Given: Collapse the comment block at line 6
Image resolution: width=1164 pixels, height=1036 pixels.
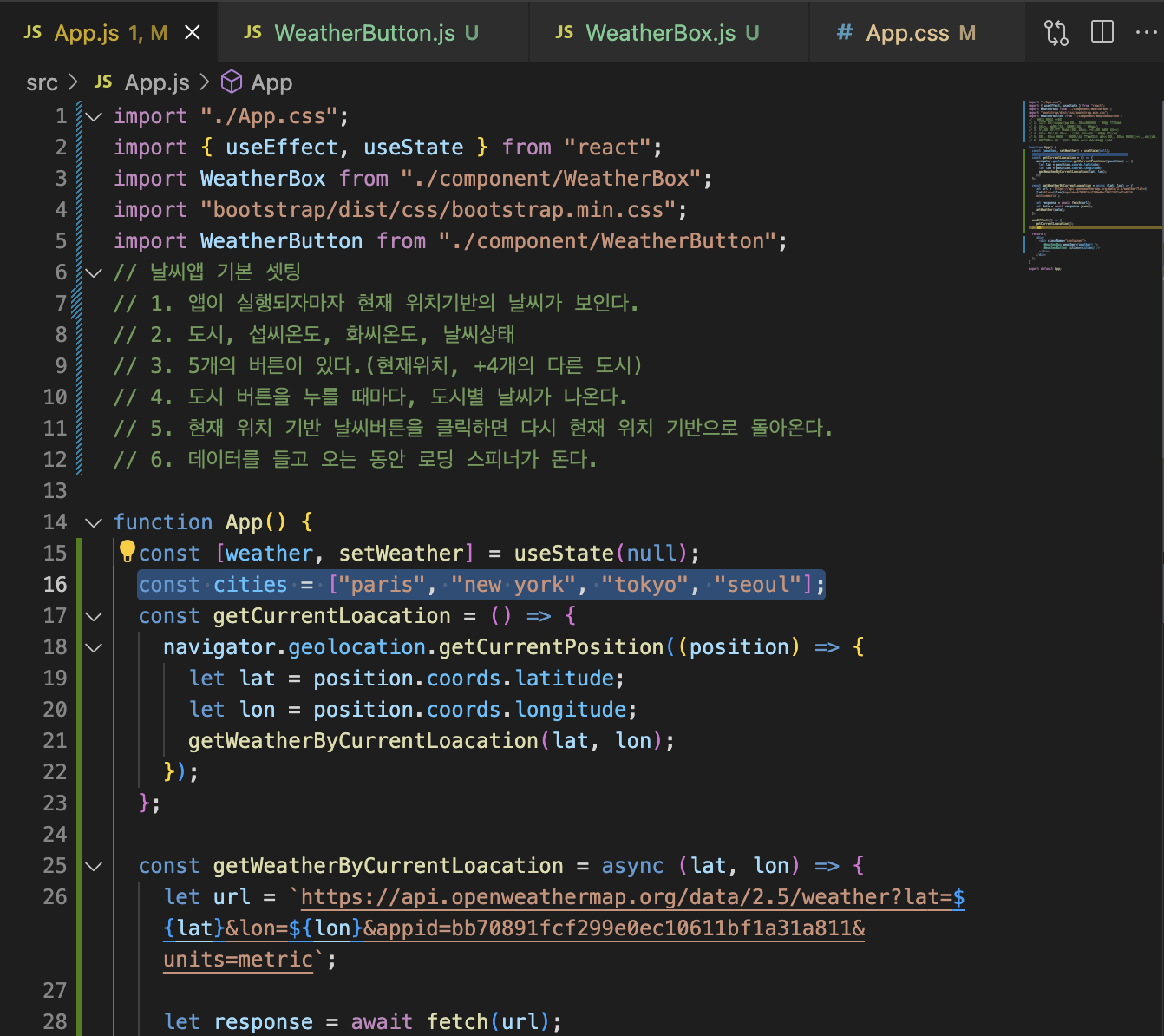Looking at the screenshot, I should (94, 272).
